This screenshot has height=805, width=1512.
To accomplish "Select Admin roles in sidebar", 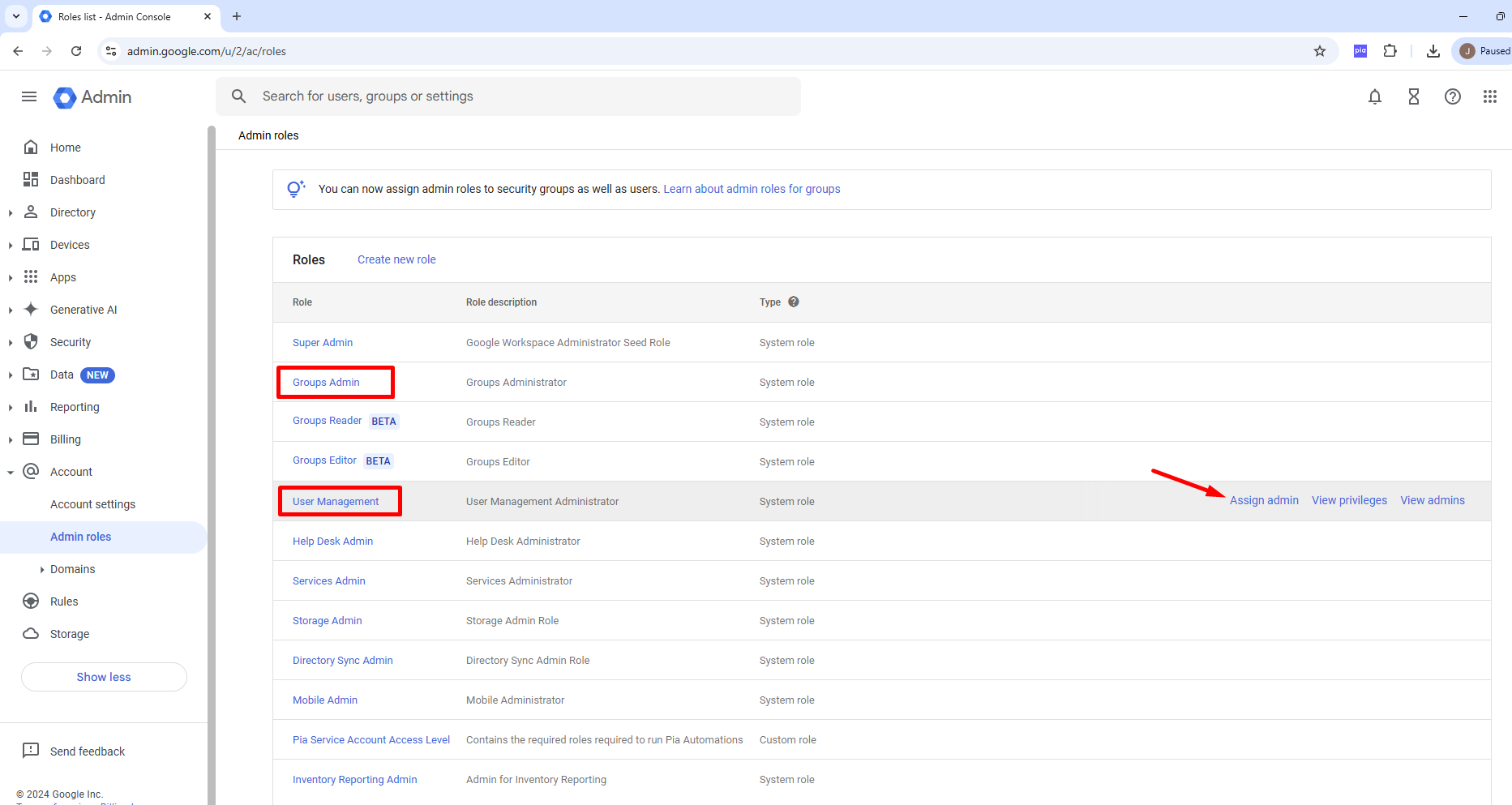I will (80, 537).
